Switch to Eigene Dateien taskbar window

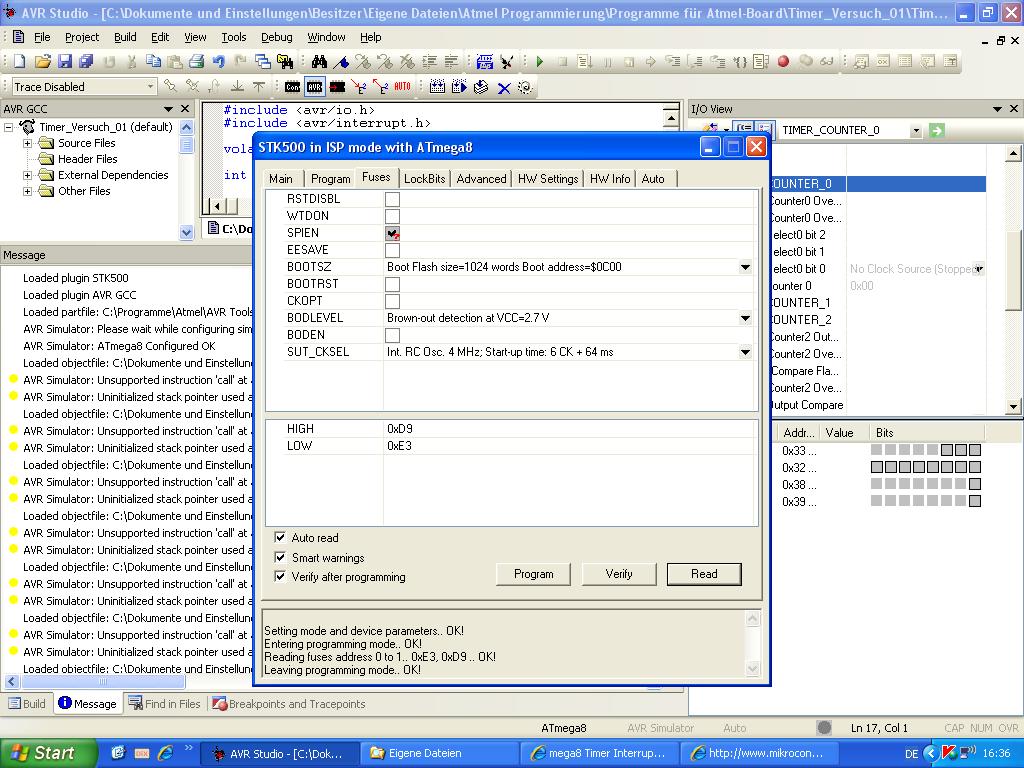(440, 753)
